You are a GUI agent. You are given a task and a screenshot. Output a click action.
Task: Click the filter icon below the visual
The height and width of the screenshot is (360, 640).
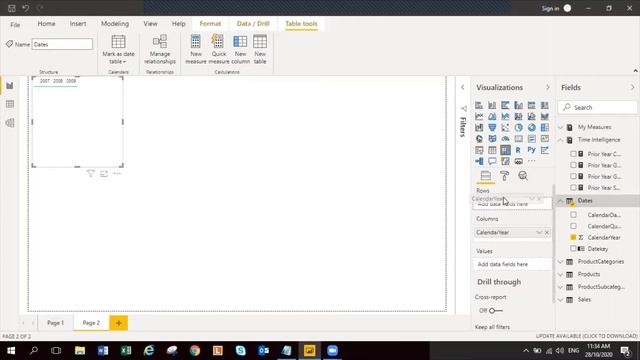click(x=91, y=174)
